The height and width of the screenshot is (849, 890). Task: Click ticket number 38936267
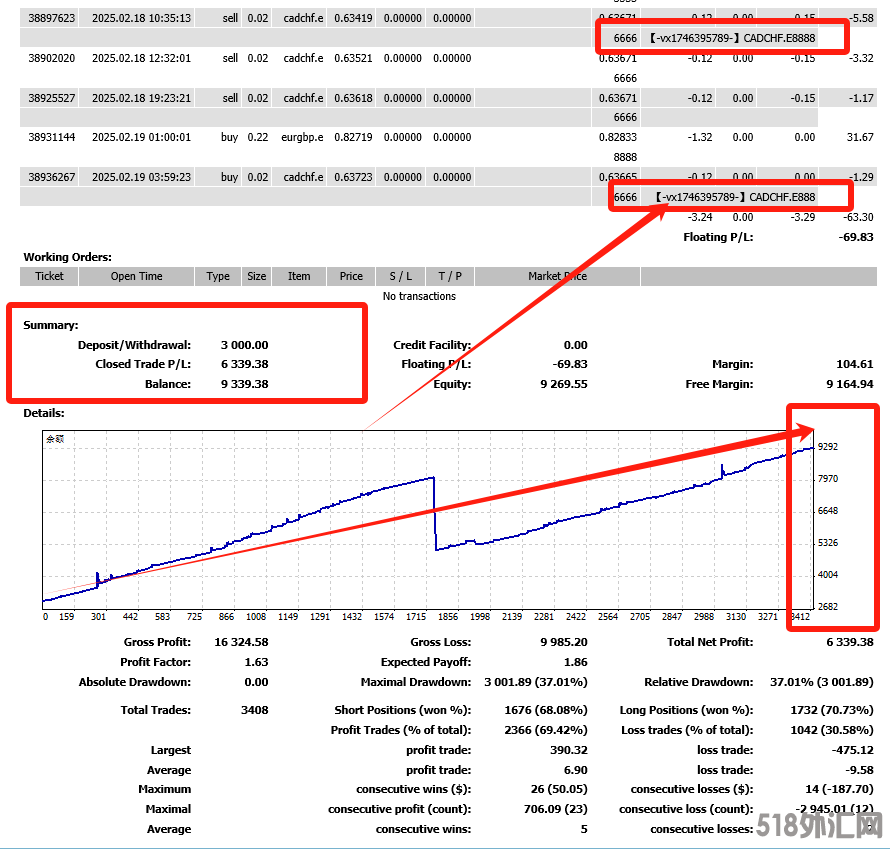coord(52,177)
